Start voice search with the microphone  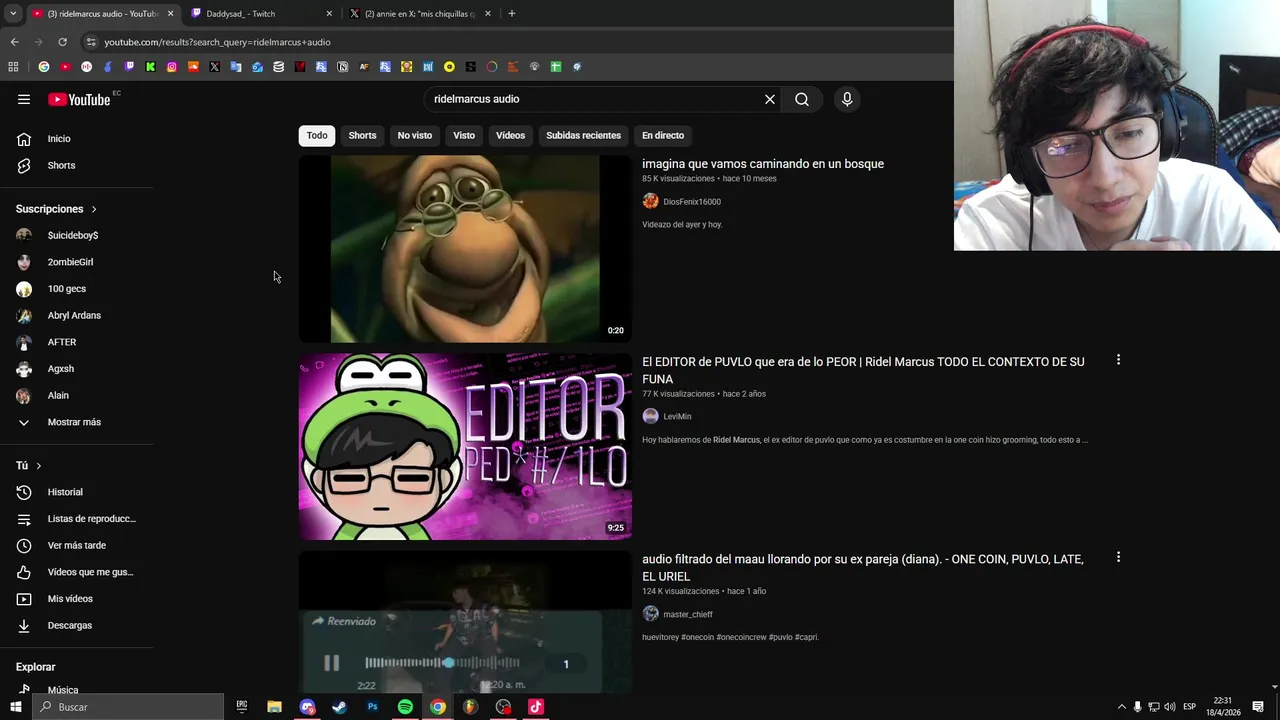click(x=847, y=99)
